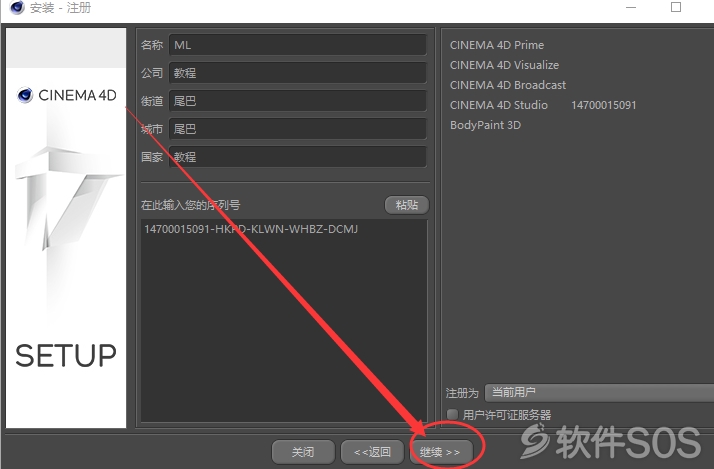Select CINEMA 4D Broadcast entry
This screenshot has height=469, width=714.
coord(508,85)
